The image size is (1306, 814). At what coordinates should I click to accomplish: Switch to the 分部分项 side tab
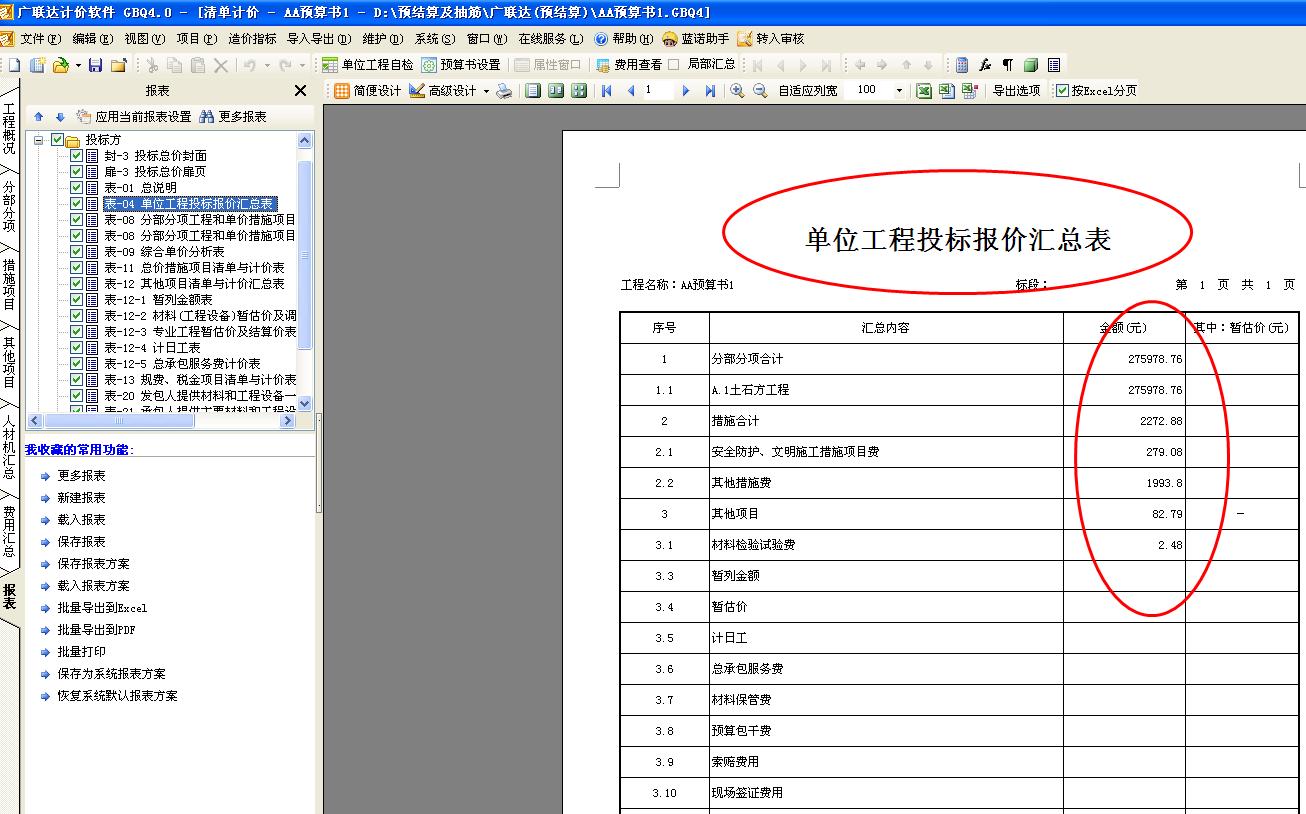[x=9, y=205]
